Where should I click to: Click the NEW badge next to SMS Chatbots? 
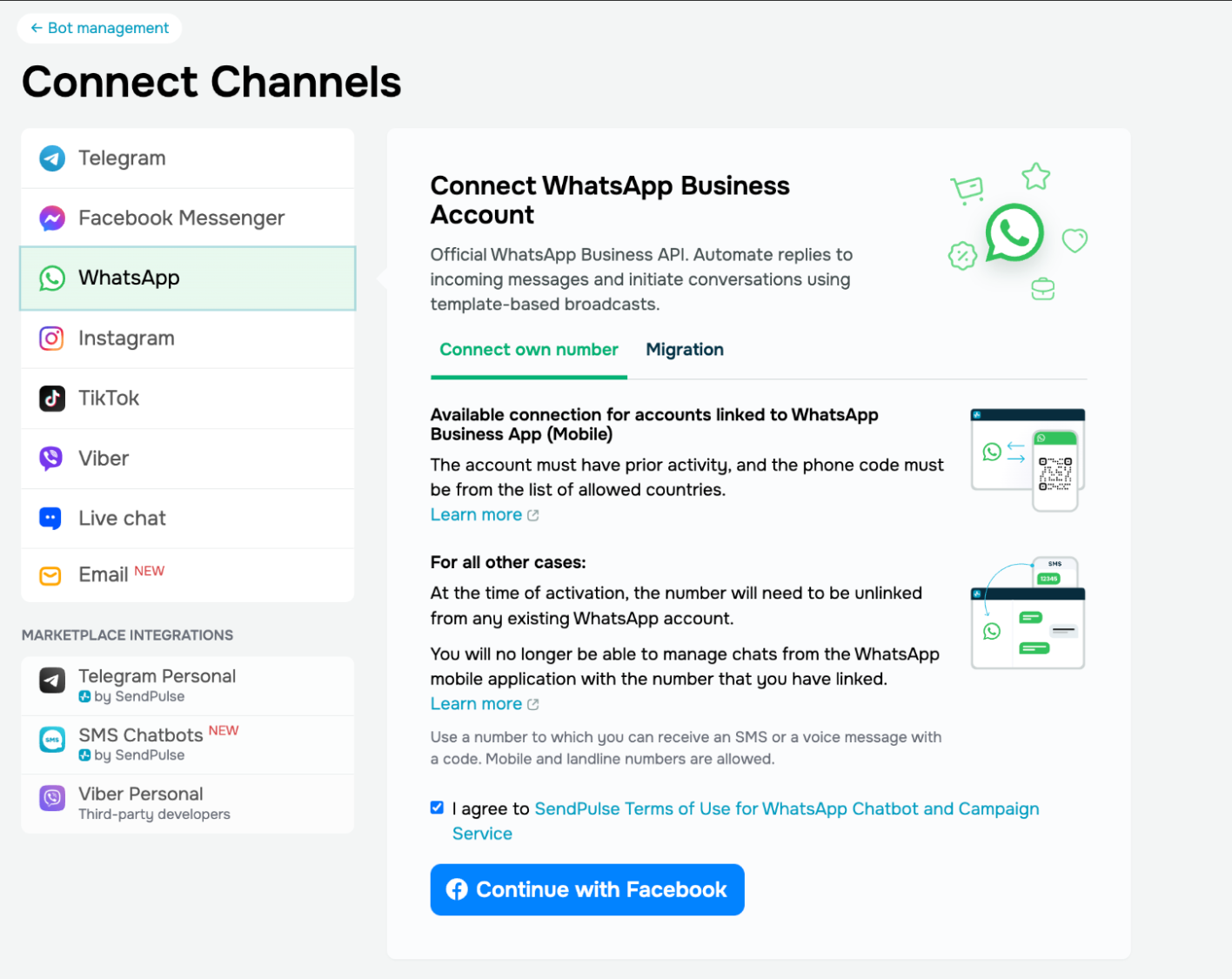224,730
